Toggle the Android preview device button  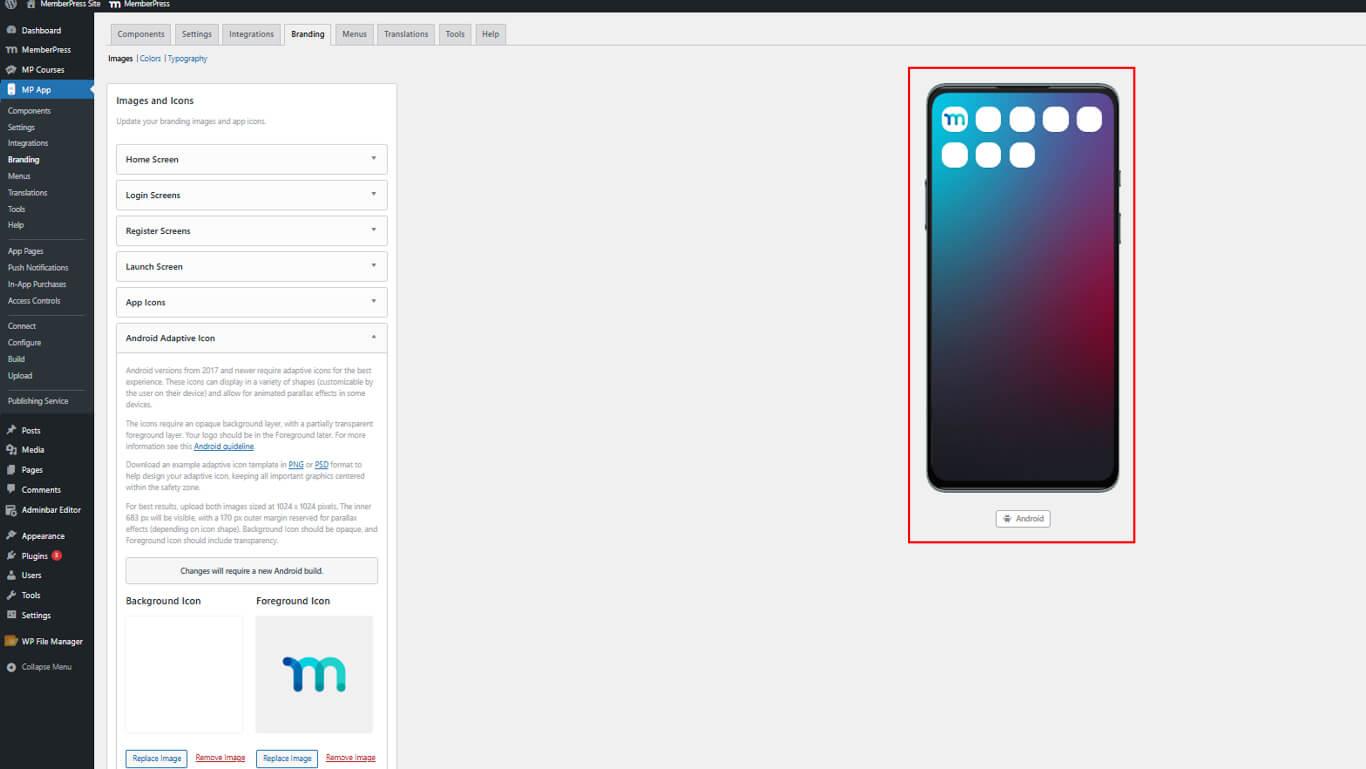[1023, 519]
